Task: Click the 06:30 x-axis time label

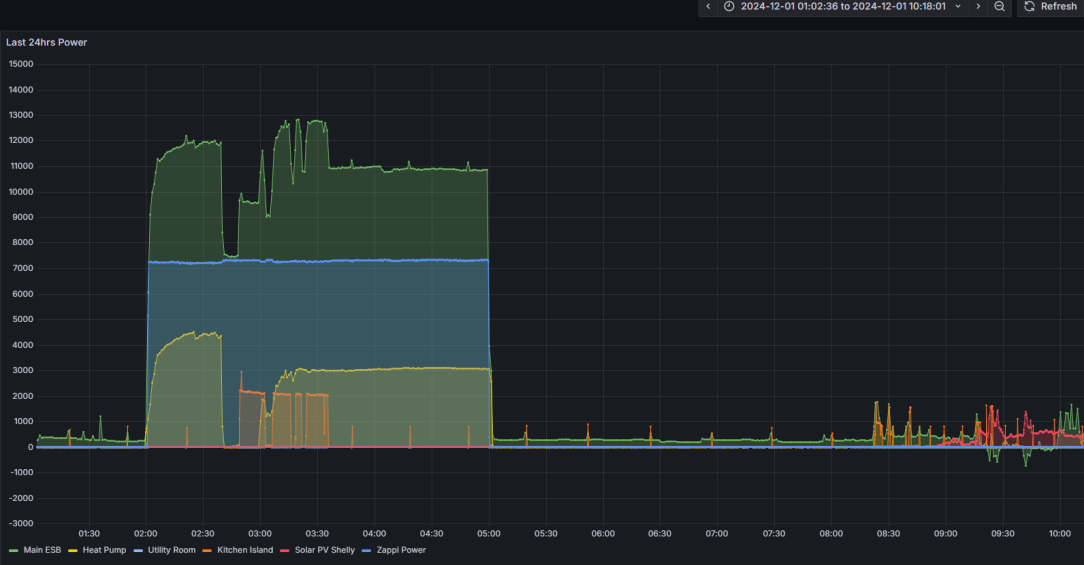Action: click(660, 533)
